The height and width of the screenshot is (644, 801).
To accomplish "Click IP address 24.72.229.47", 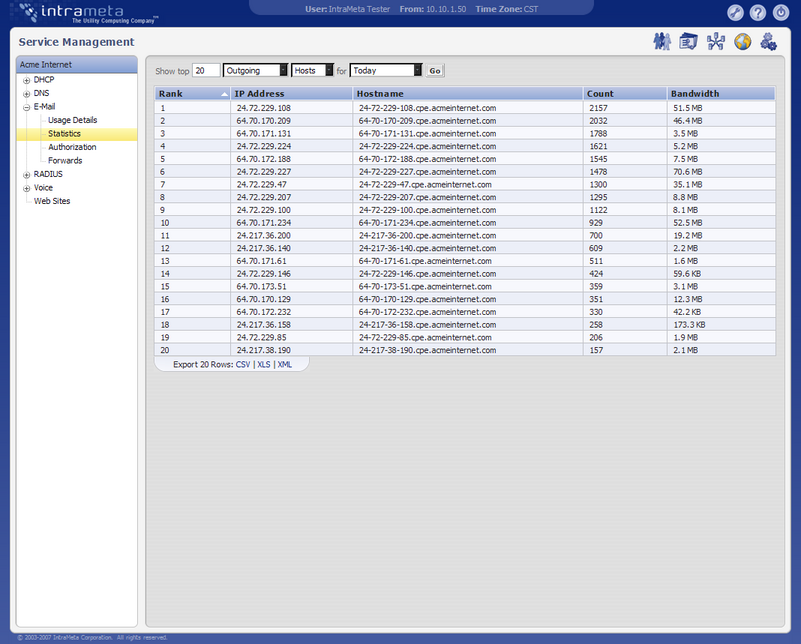I will click(262, 185).
